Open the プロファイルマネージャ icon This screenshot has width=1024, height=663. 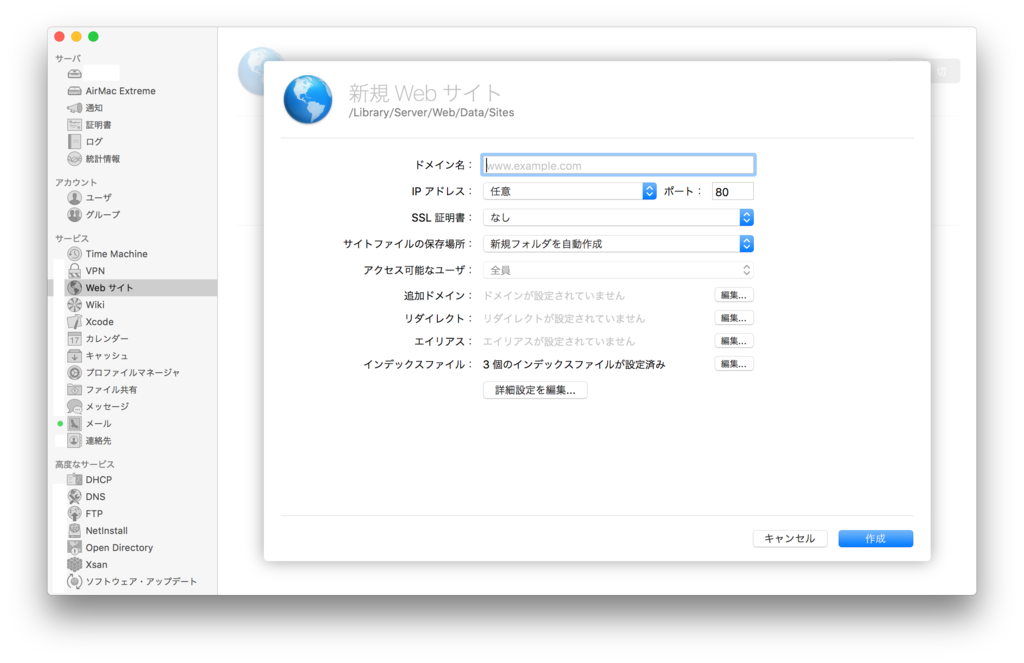[x=74, y=372]
